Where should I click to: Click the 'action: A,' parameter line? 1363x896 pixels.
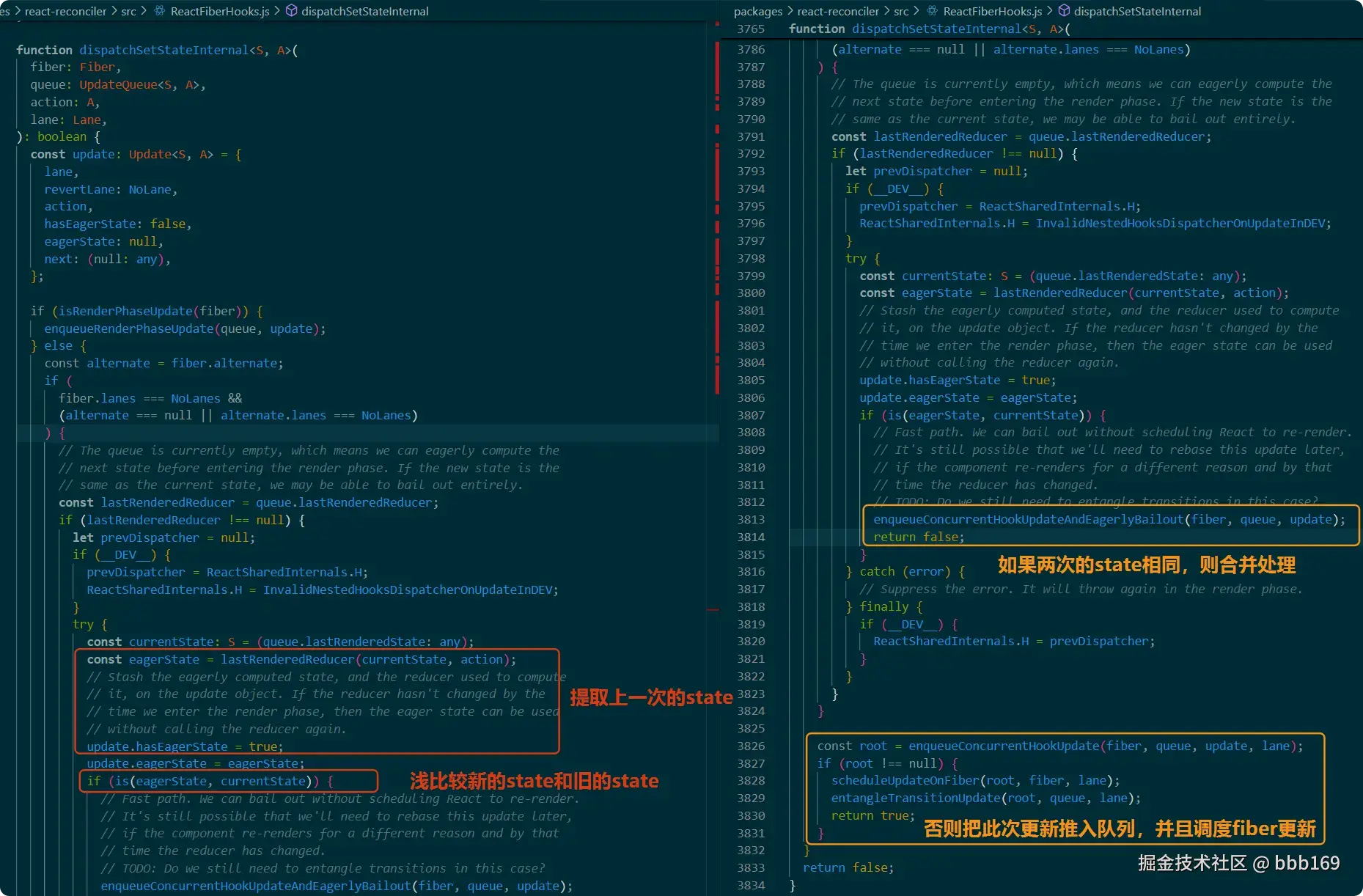pyautogui.click(x=65, y=102)
